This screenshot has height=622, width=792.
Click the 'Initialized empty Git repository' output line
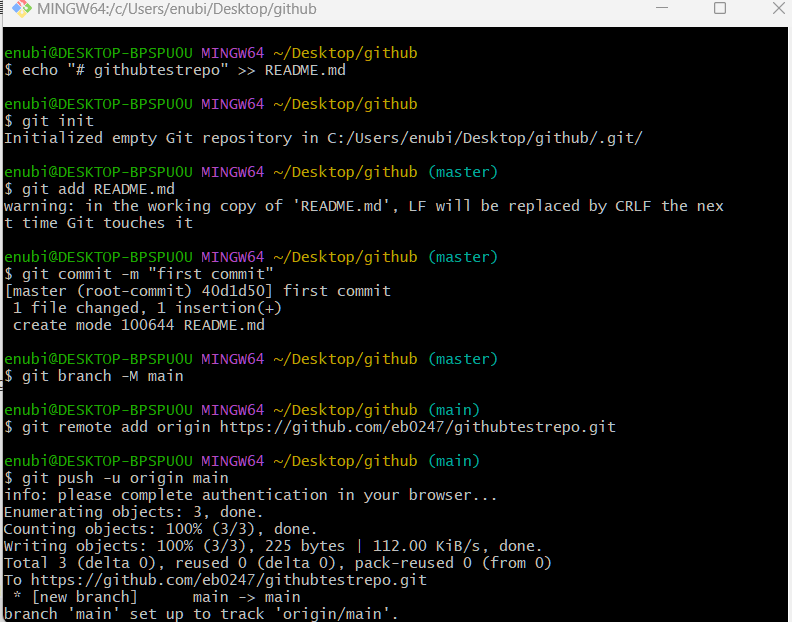(x=323, y=138)
